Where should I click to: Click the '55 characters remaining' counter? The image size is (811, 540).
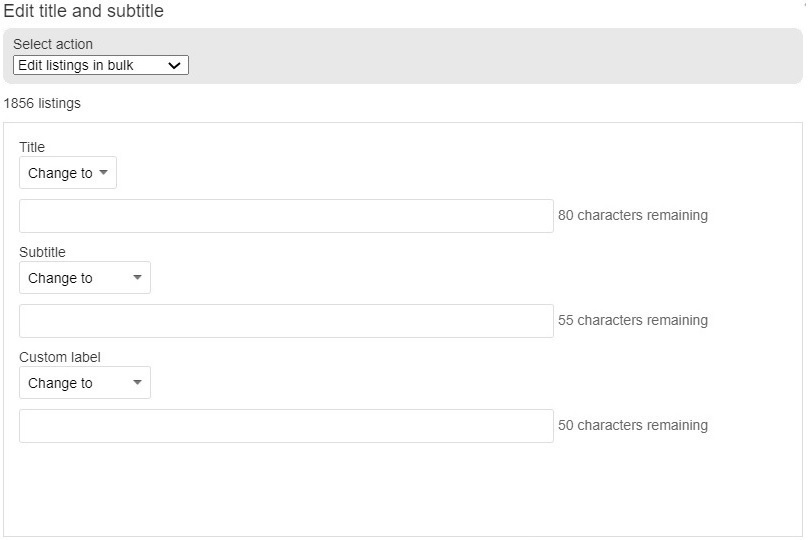click(633, 320)
